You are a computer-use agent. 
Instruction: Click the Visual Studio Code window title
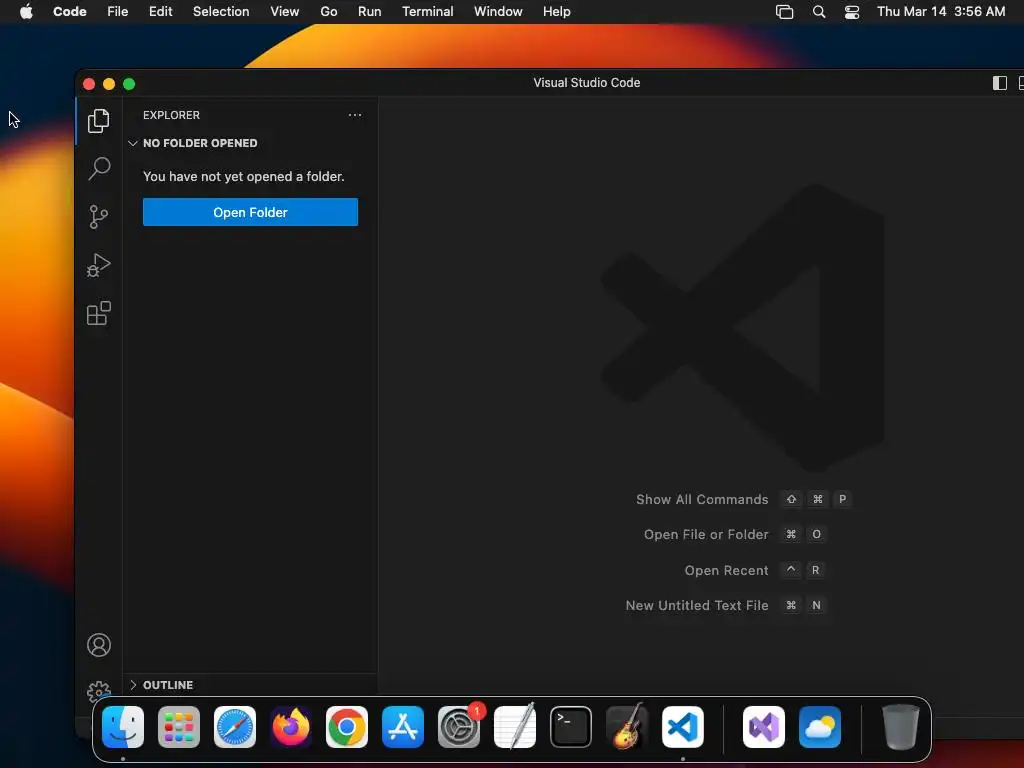[x=586, y=83]
